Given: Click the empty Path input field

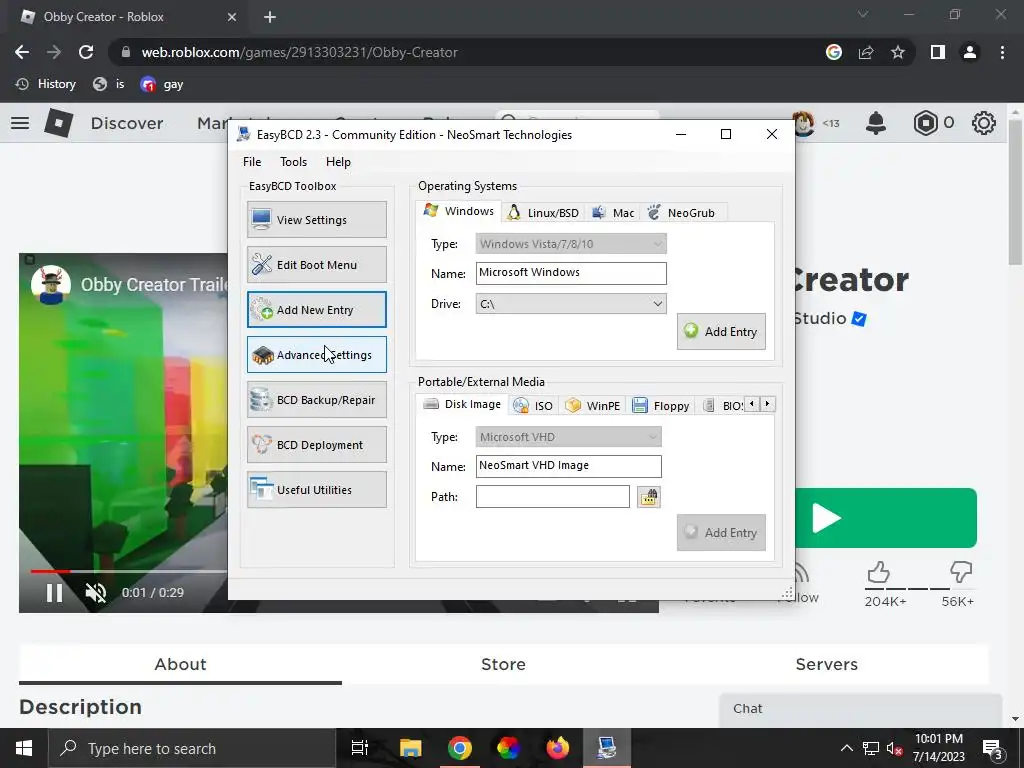Looking at the screenshot, I should (552, 496).
